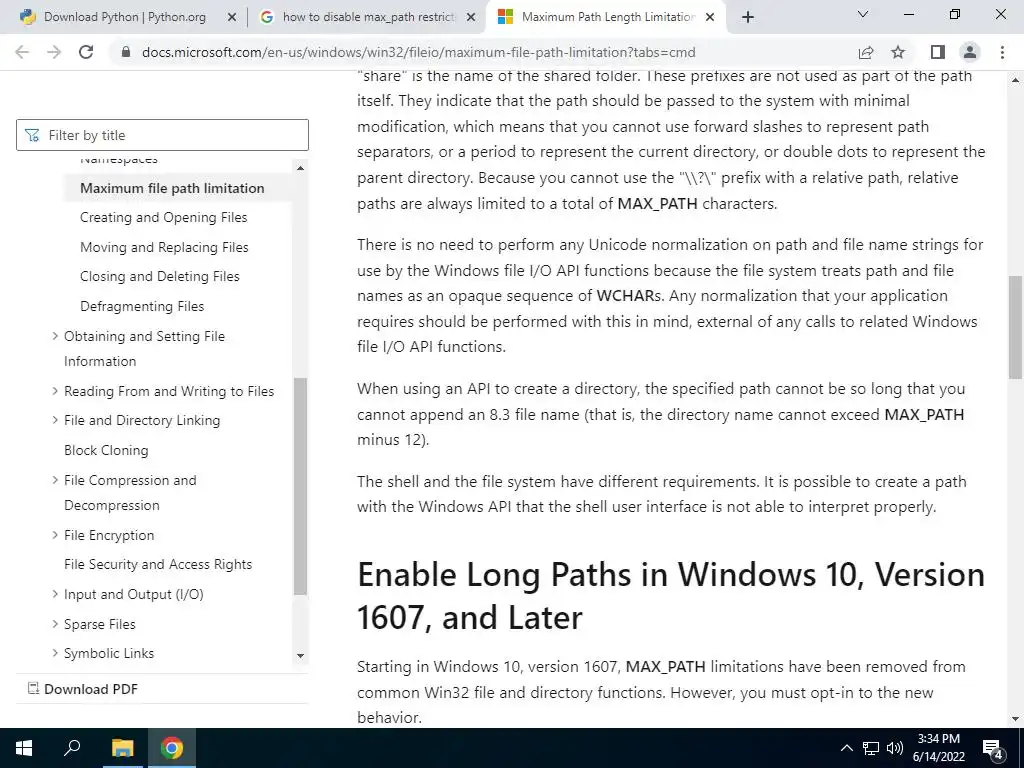Expand Input and Output (I/O) node
1024x768 pixels.
[x=55, y=594]
